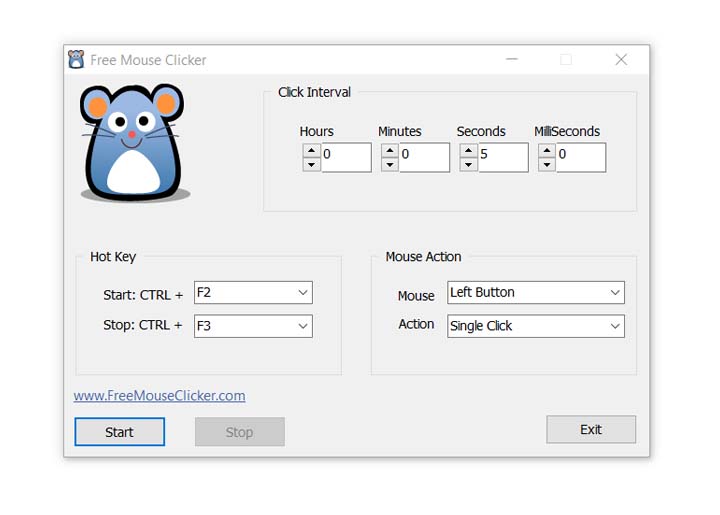Click the Hot Key group label

click(x=113, y=257)
